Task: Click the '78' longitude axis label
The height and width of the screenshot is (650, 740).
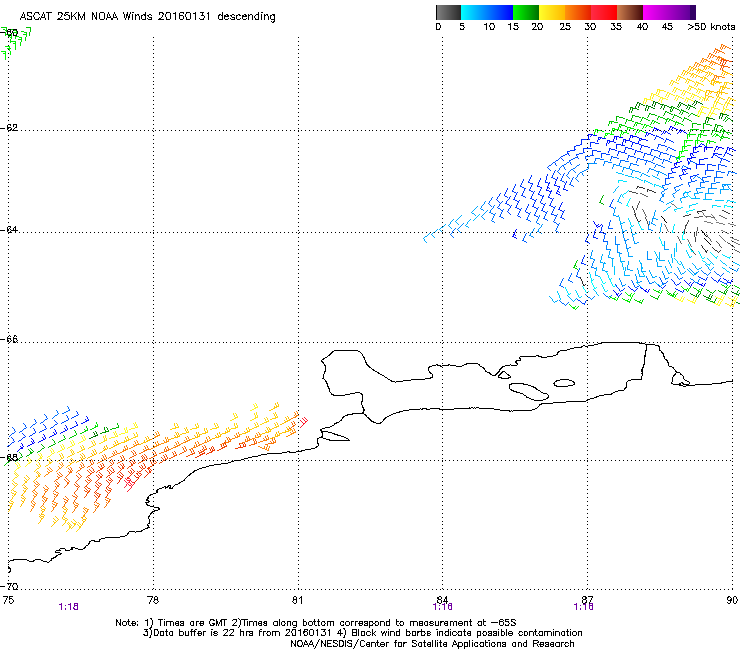Action: [153, 600]
